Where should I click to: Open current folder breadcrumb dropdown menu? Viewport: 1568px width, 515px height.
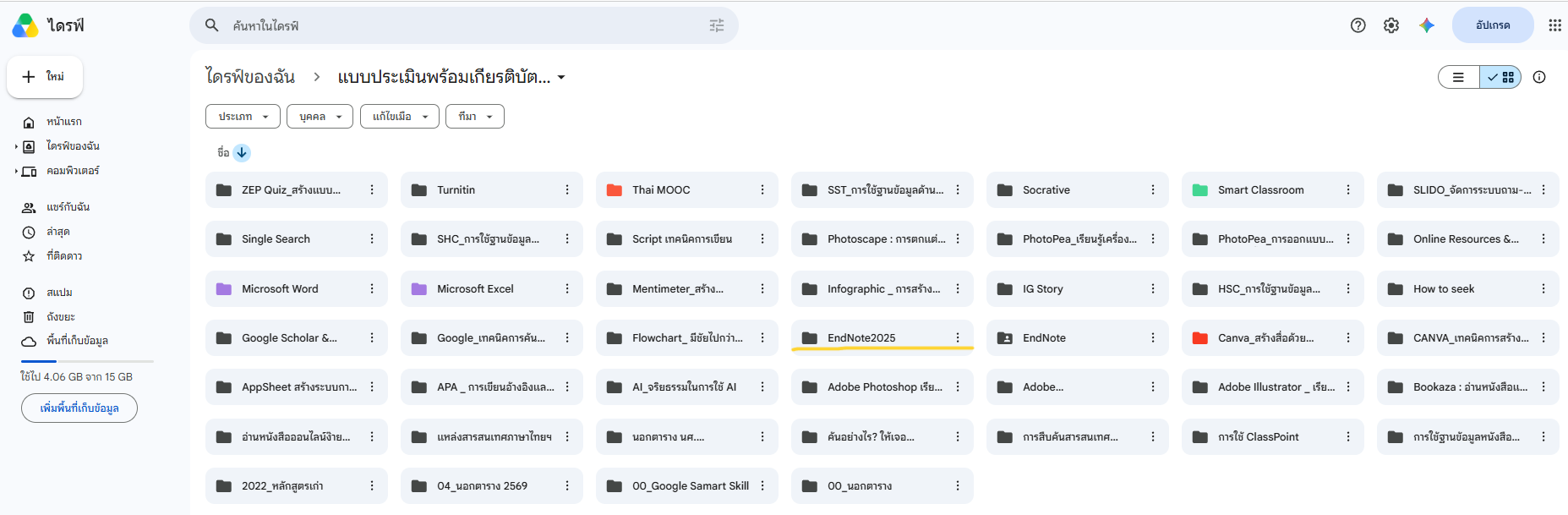561,77
